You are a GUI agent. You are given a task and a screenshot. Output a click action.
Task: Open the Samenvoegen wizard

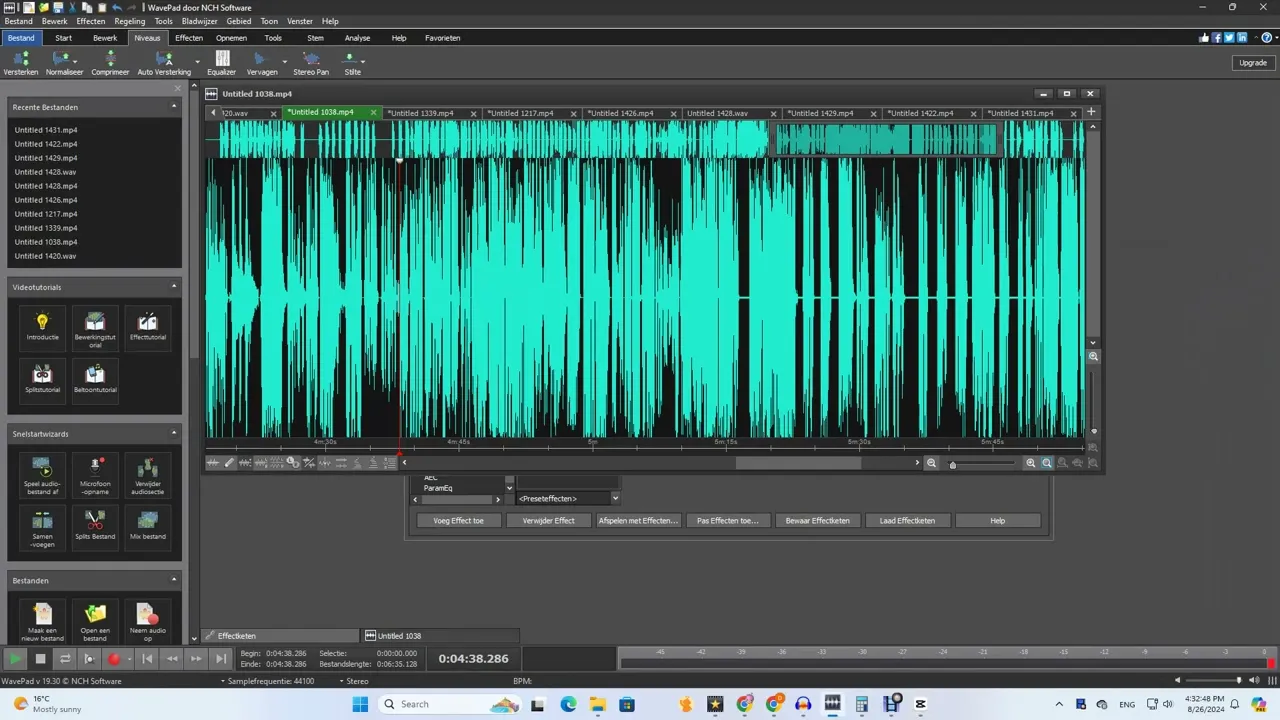pos(42,528)
